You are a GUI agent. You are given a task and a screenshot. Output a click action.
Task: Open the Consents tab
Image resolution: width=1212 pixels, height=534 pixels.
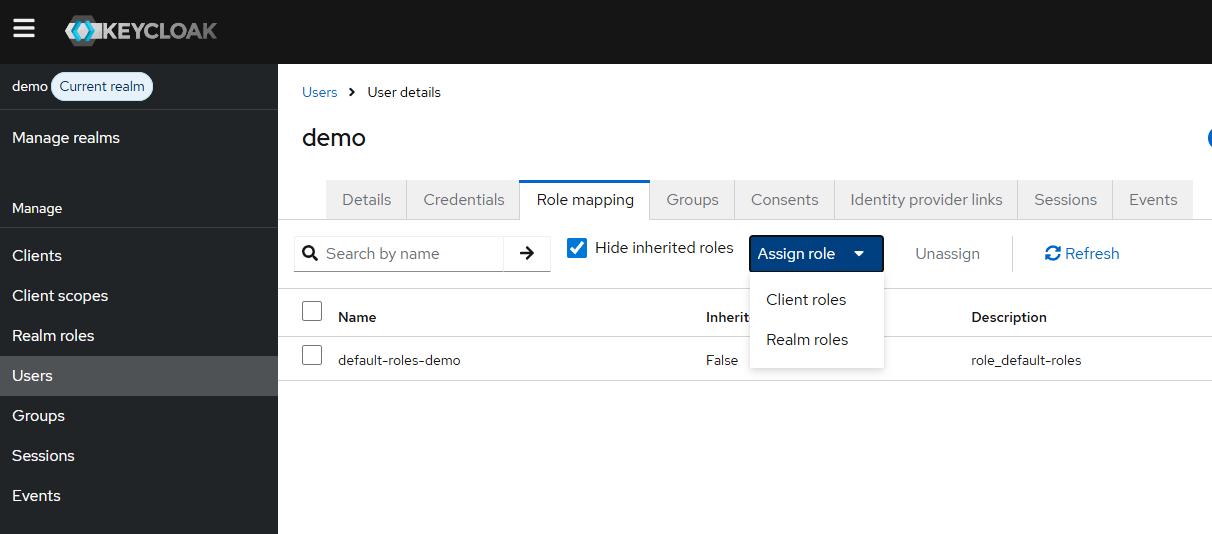pos(785,200)
